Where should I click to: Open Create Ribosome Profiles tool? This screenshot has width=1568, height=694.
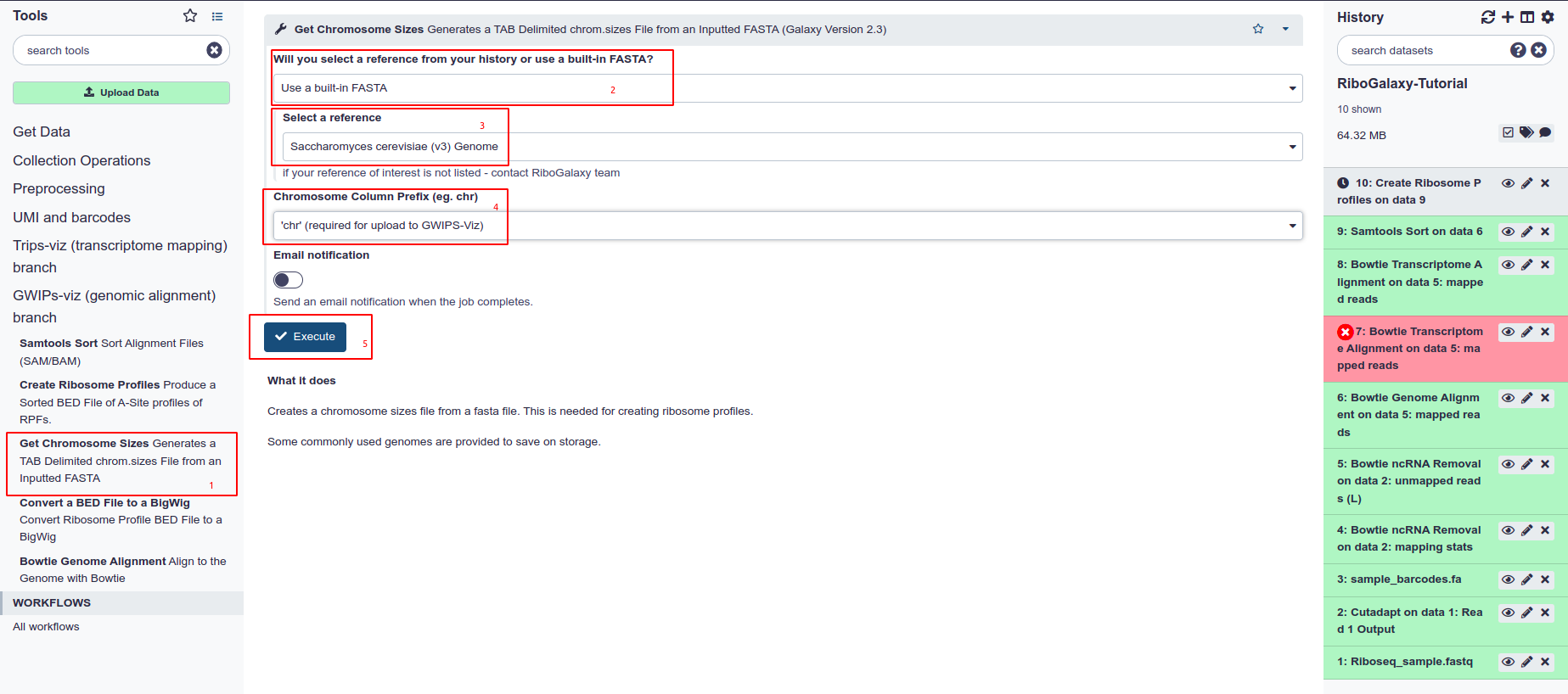pos(117,402)
